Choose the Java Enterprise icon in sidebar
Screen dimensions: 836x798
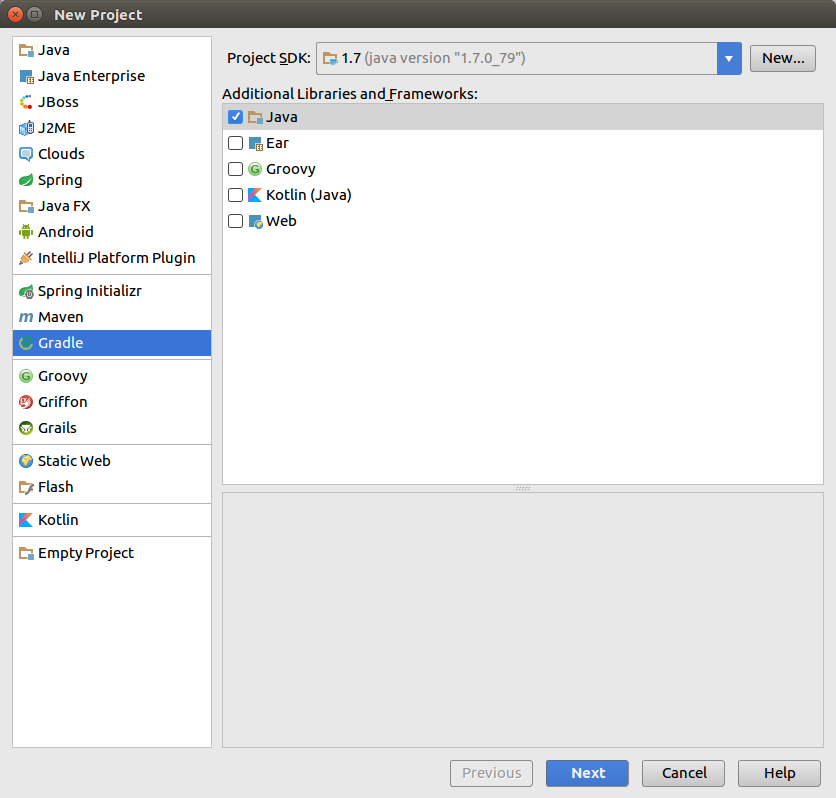click(x=26, y=76)
